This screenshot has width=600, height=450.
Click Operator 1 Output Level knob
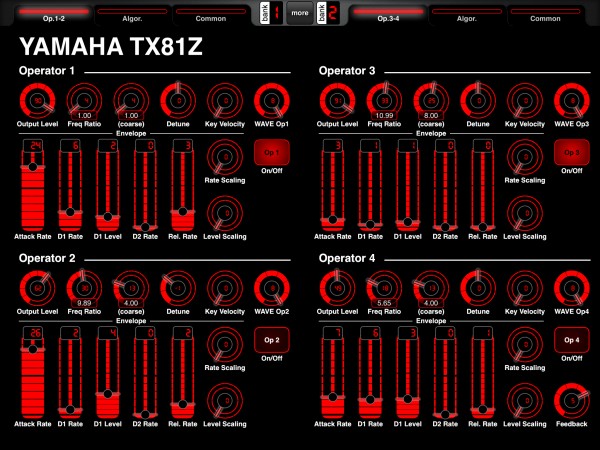(x=38, y=101)
